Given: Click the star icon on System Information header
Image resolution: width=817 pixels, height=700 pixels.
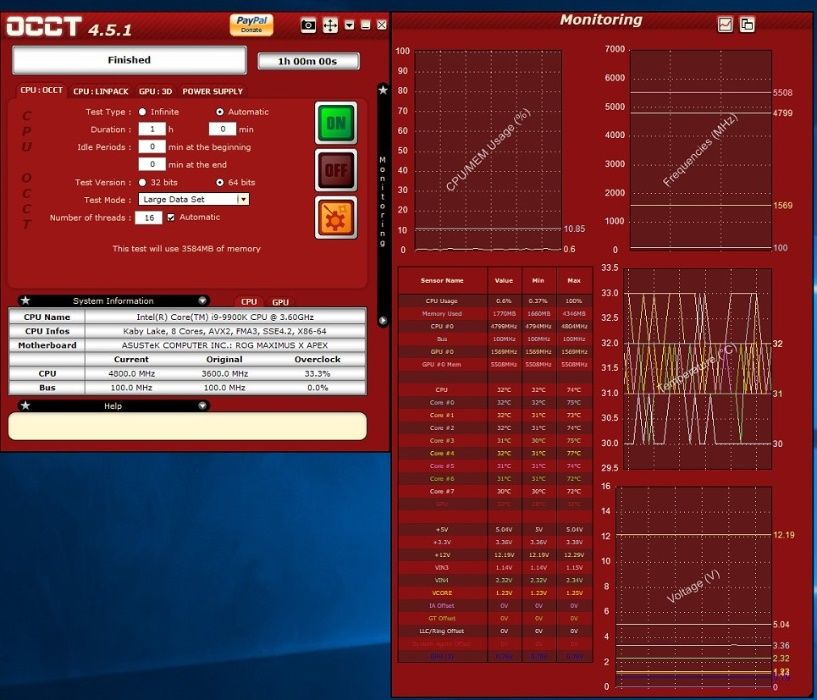Looking at the screenshot, I should click(x=26, y=301).
